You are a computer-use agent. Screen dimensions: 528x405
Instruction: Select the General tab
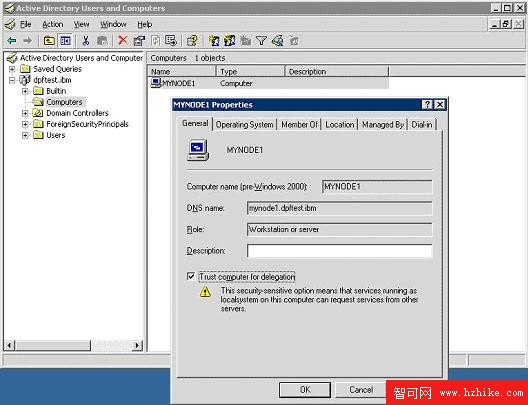pos(195,124)
